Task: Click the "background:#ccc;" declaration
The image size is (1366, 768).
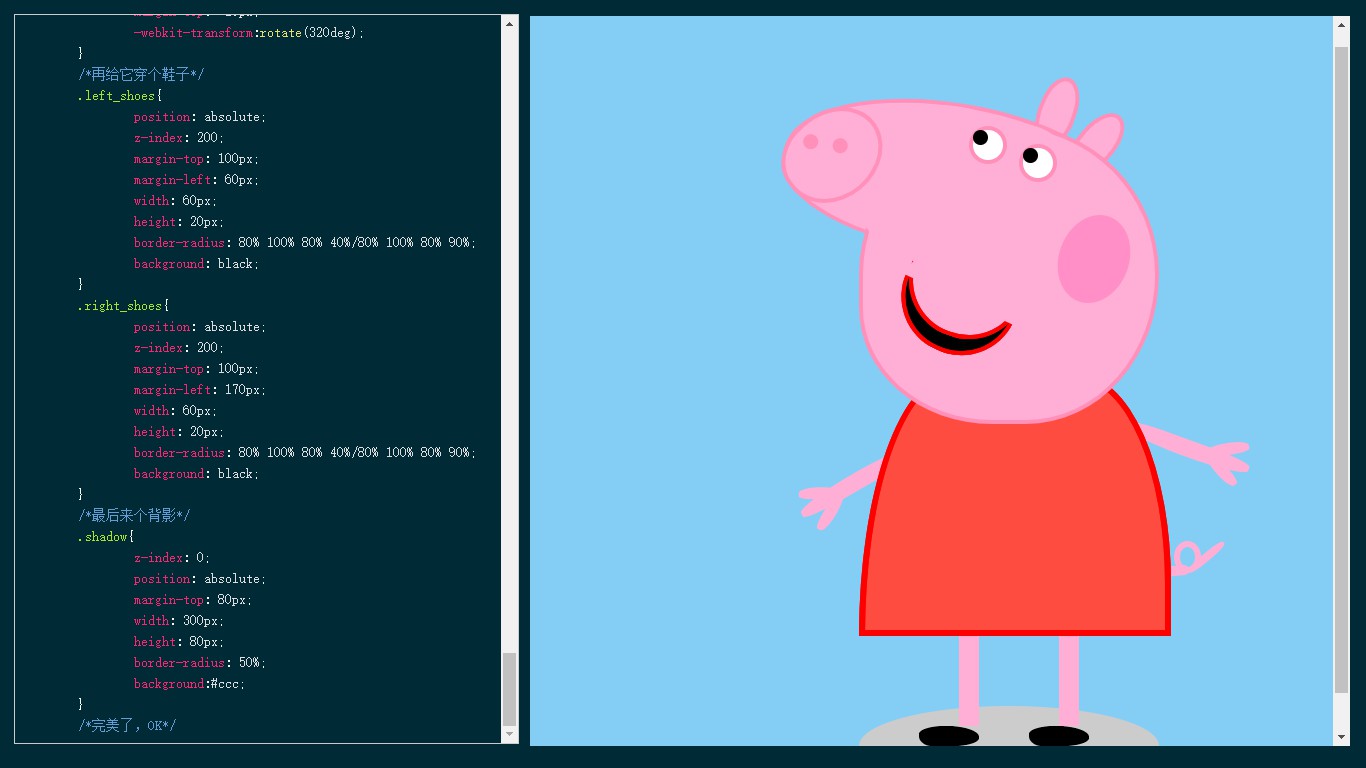Action: 189,684
